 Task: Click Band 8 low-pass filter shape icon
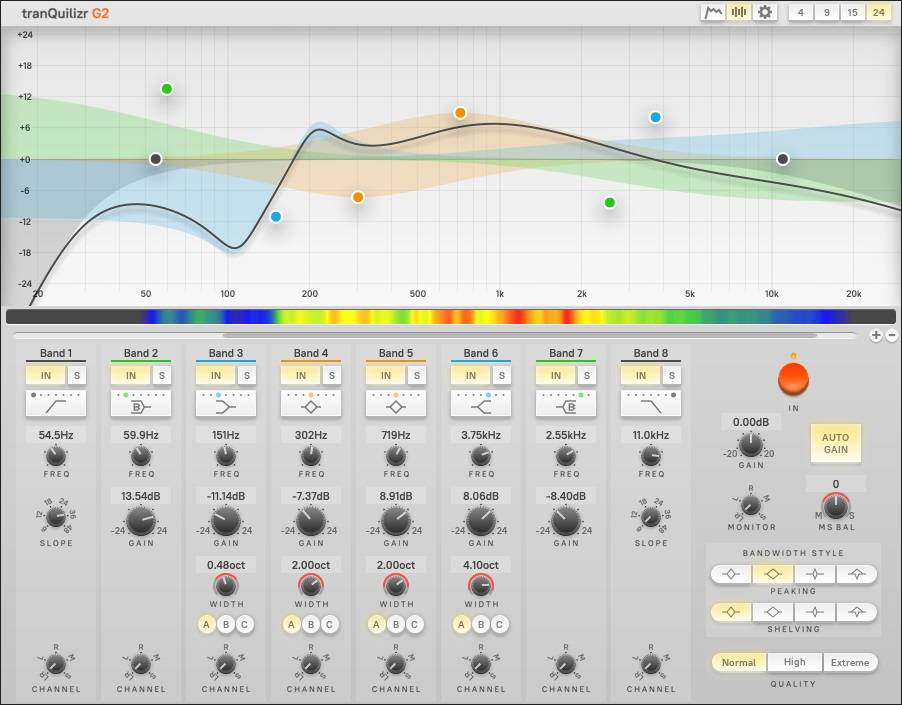coord(651,404)
